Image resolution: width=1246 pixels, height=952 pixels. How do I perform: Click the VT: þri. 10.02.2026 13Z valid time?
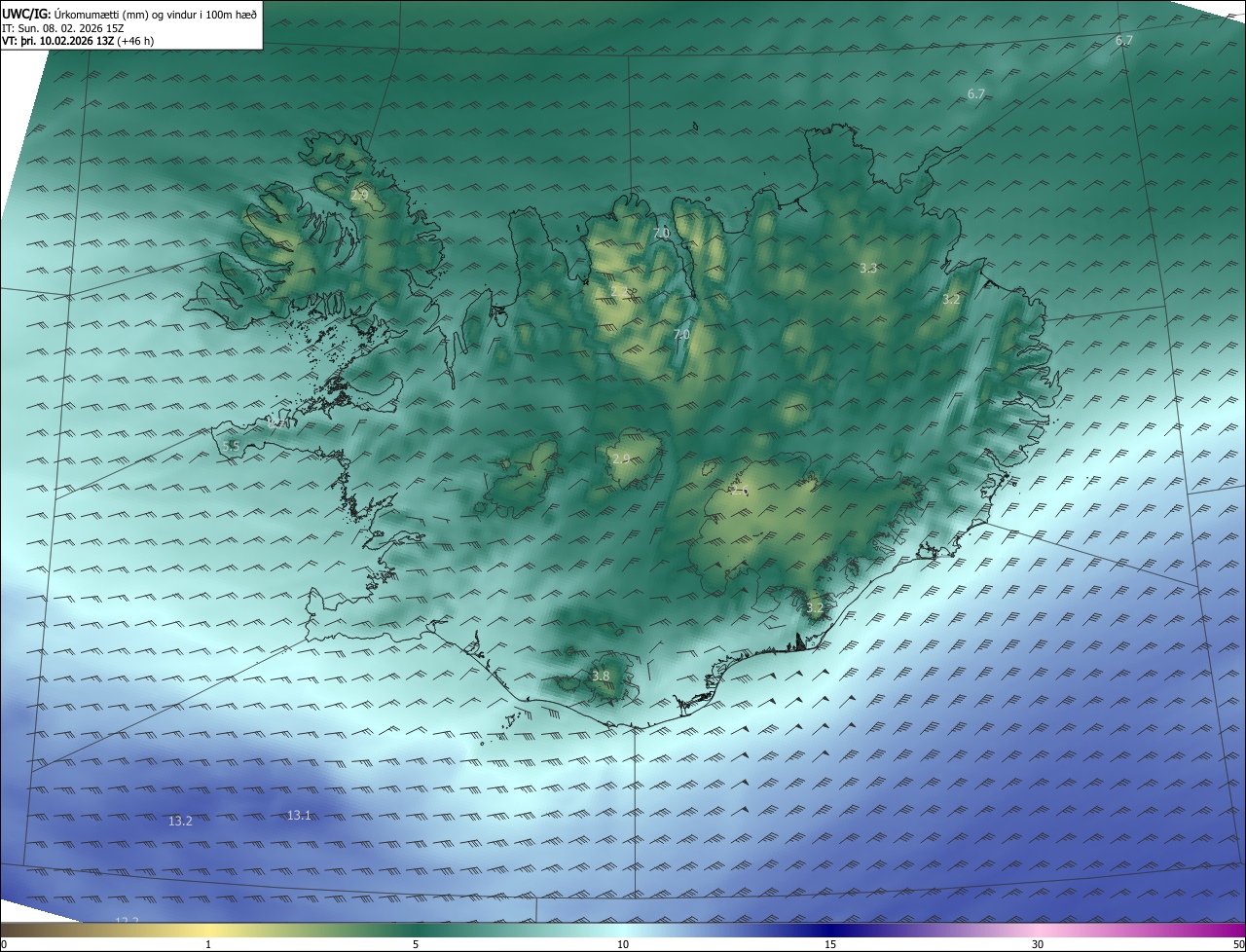[x=78, y=41]
